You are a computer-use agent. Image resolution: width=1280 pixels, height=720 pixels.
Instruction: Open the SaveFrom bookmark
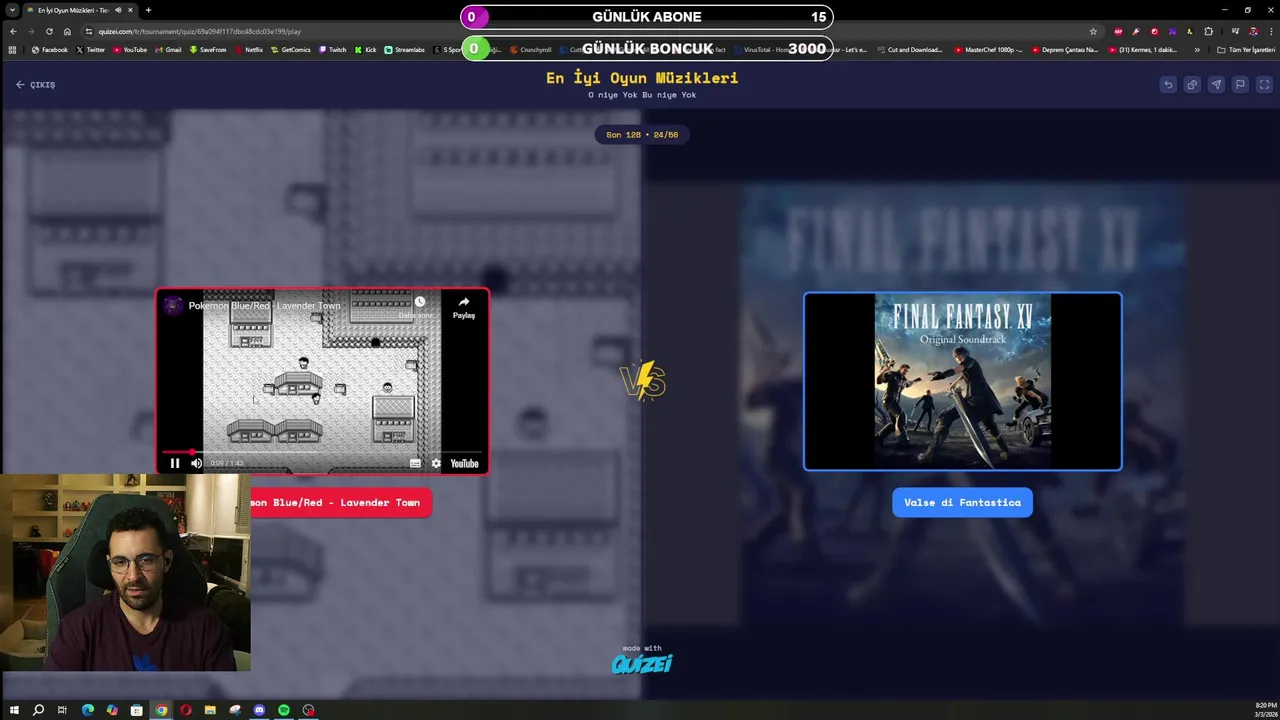208,50
